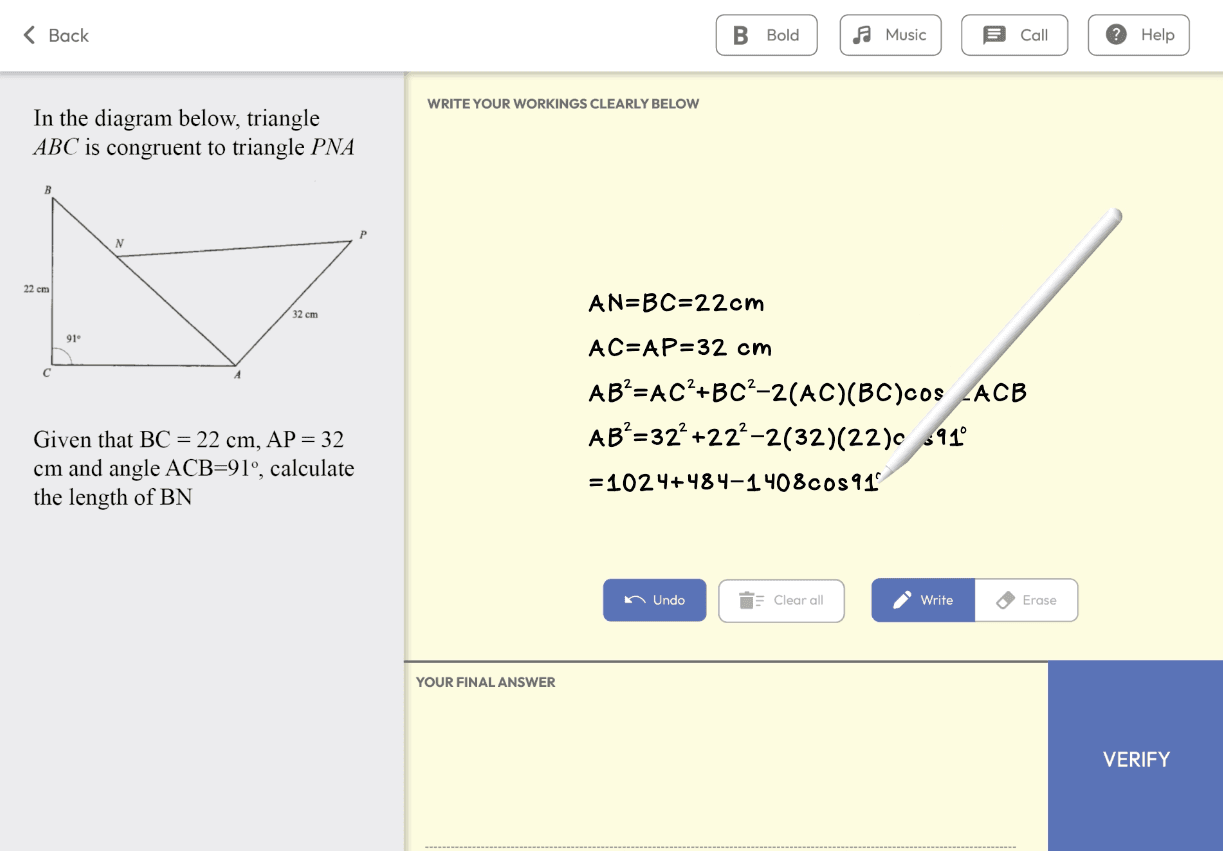Click the Write pencil icon
The image size is (1223, 851).
(902, 600)
